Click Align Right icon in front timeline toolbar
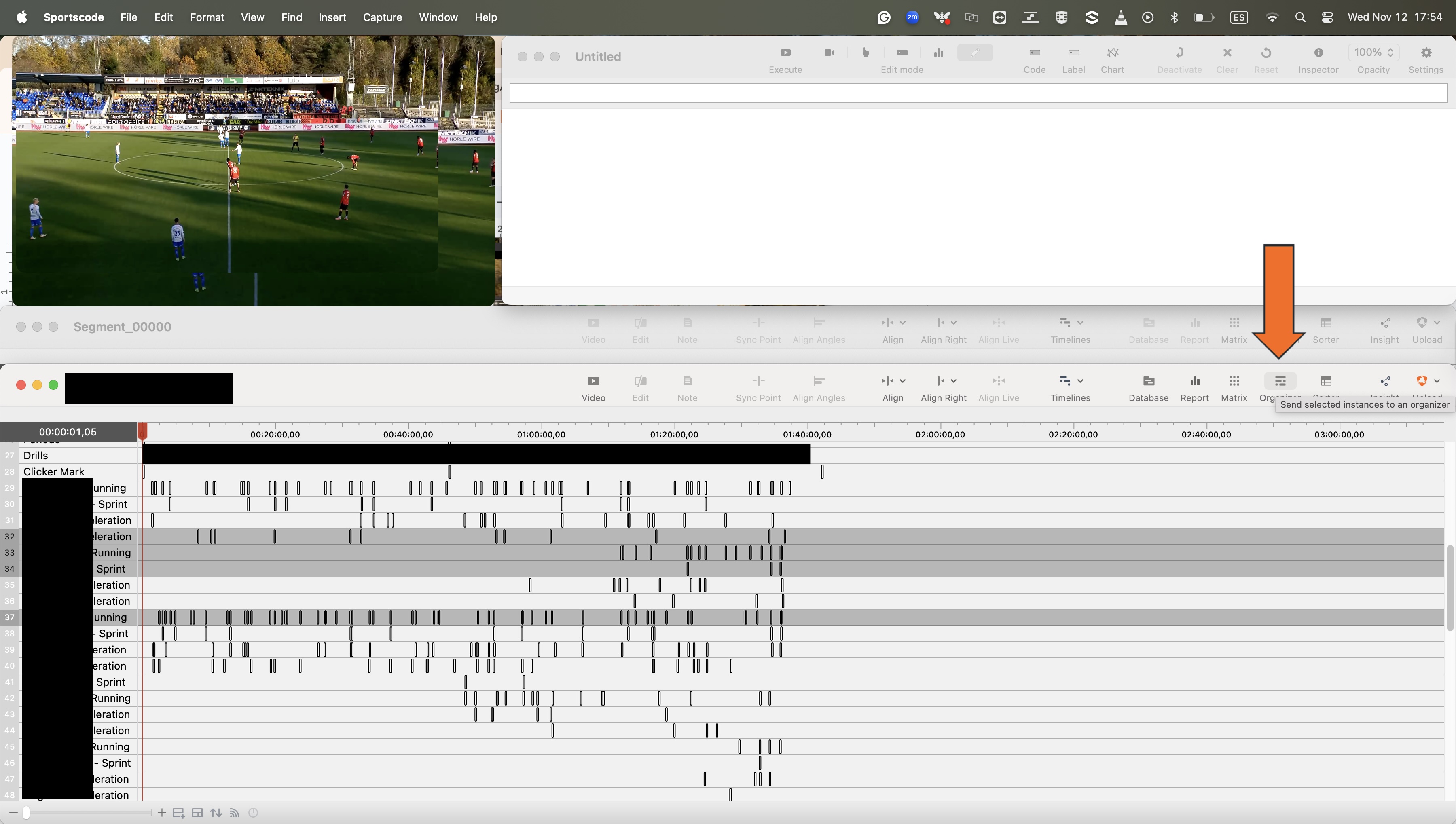1456x824 pixels. pos(940,381)
